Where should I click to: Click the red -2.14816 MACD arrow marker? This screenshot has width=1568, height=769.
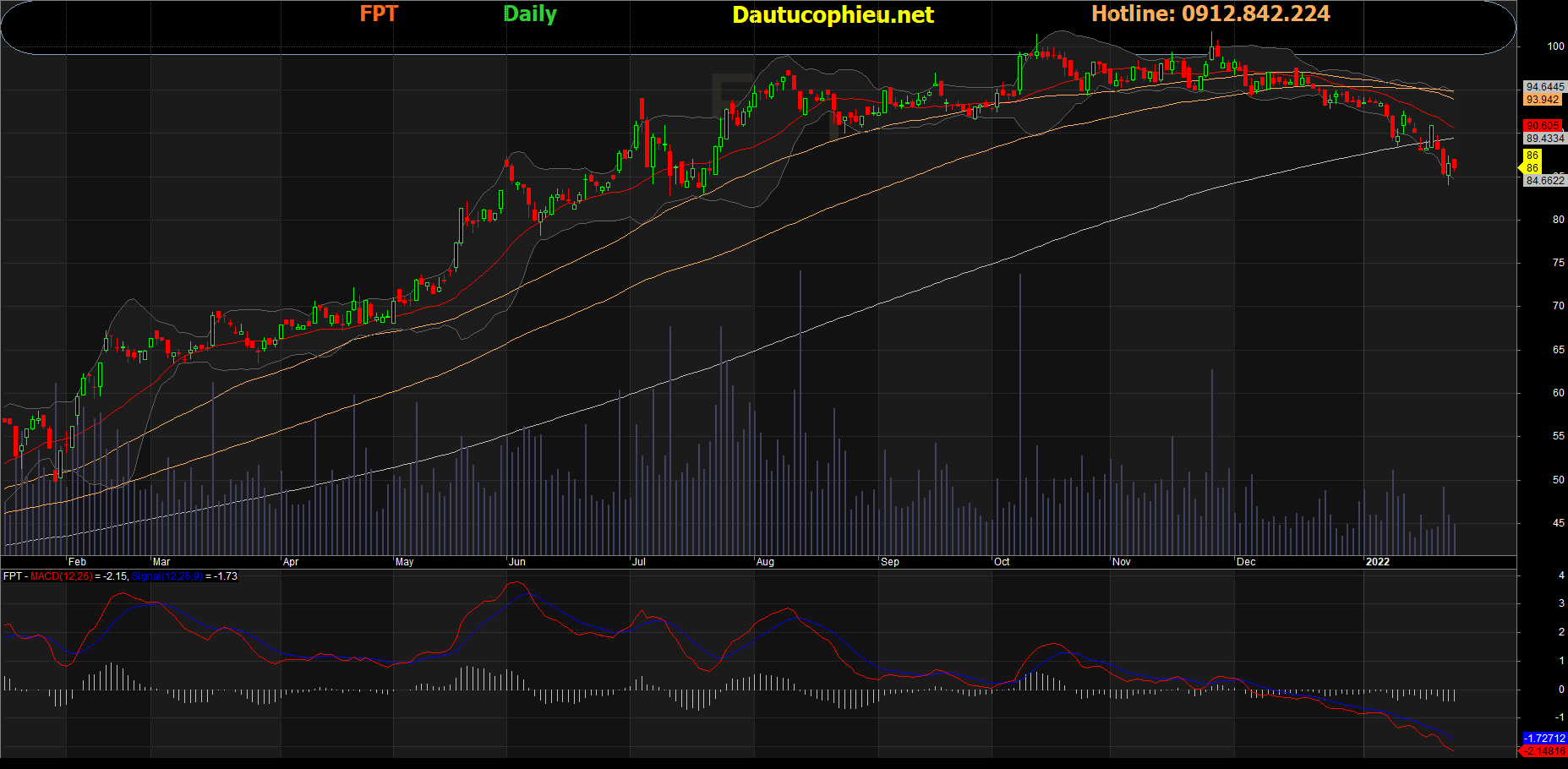[1543, 751]
